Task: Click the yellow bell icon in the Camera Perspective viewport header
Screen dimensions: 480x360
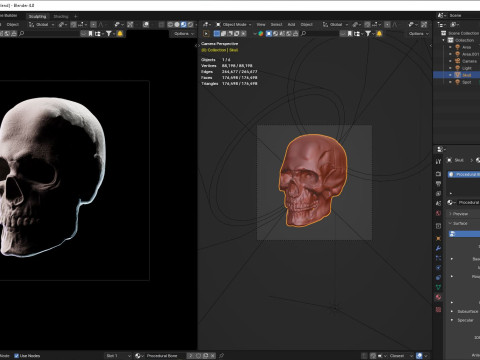Action: (x=379, y=33)
